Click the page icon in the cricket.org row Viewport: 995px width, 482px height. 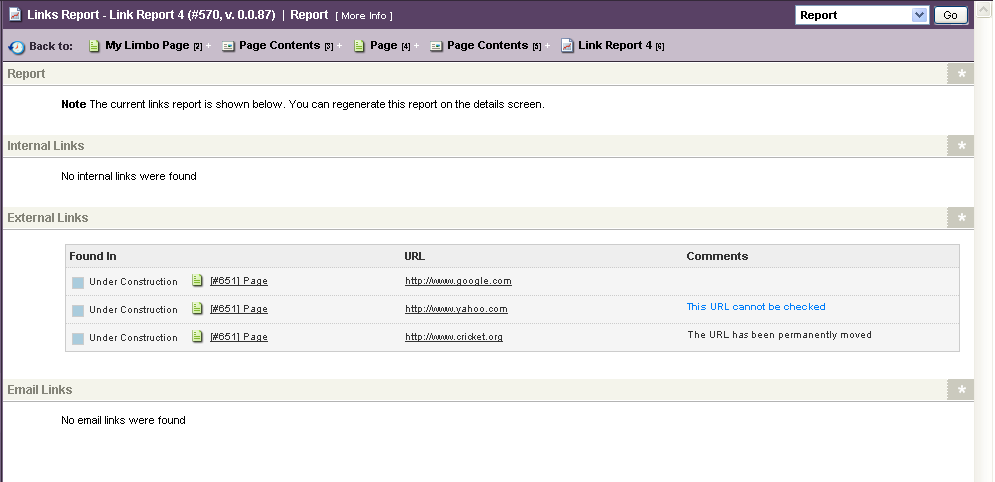pos(198,337)
